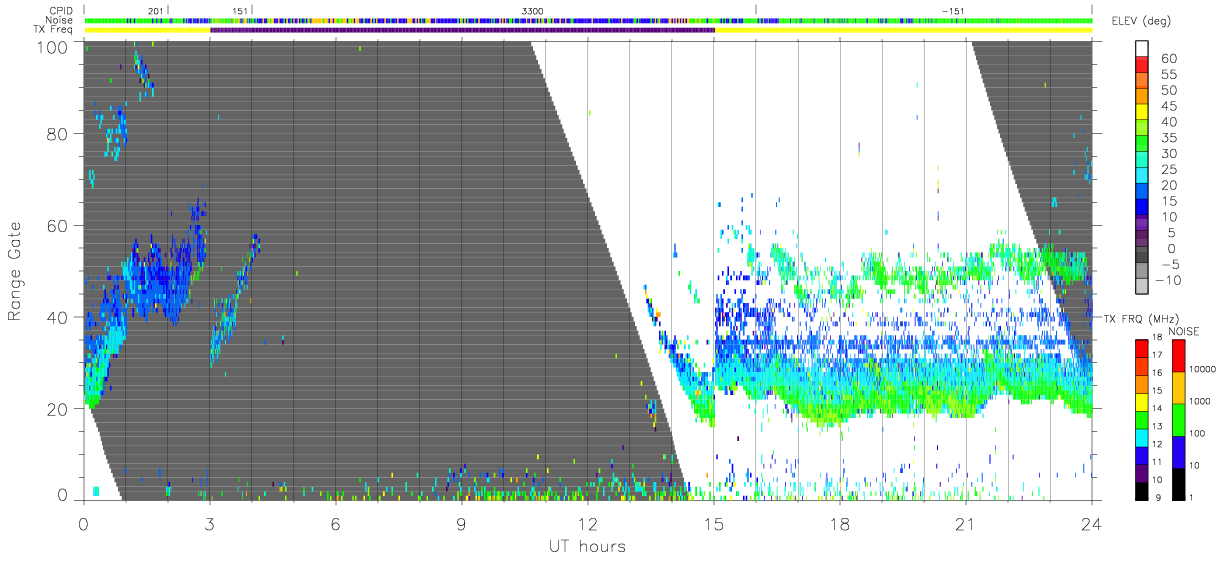Click the 12 tick label on the UT hours axis
The image size is (1228, 567).
(588, 523)
